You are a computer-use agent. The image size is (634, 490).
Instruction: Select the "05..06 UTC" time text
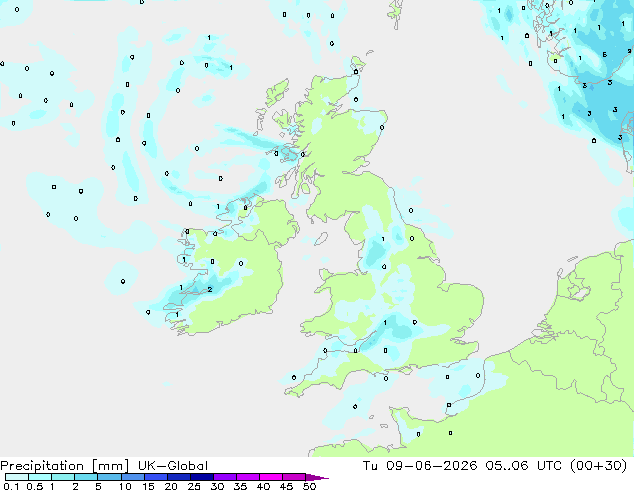click(x=524, y=466)
